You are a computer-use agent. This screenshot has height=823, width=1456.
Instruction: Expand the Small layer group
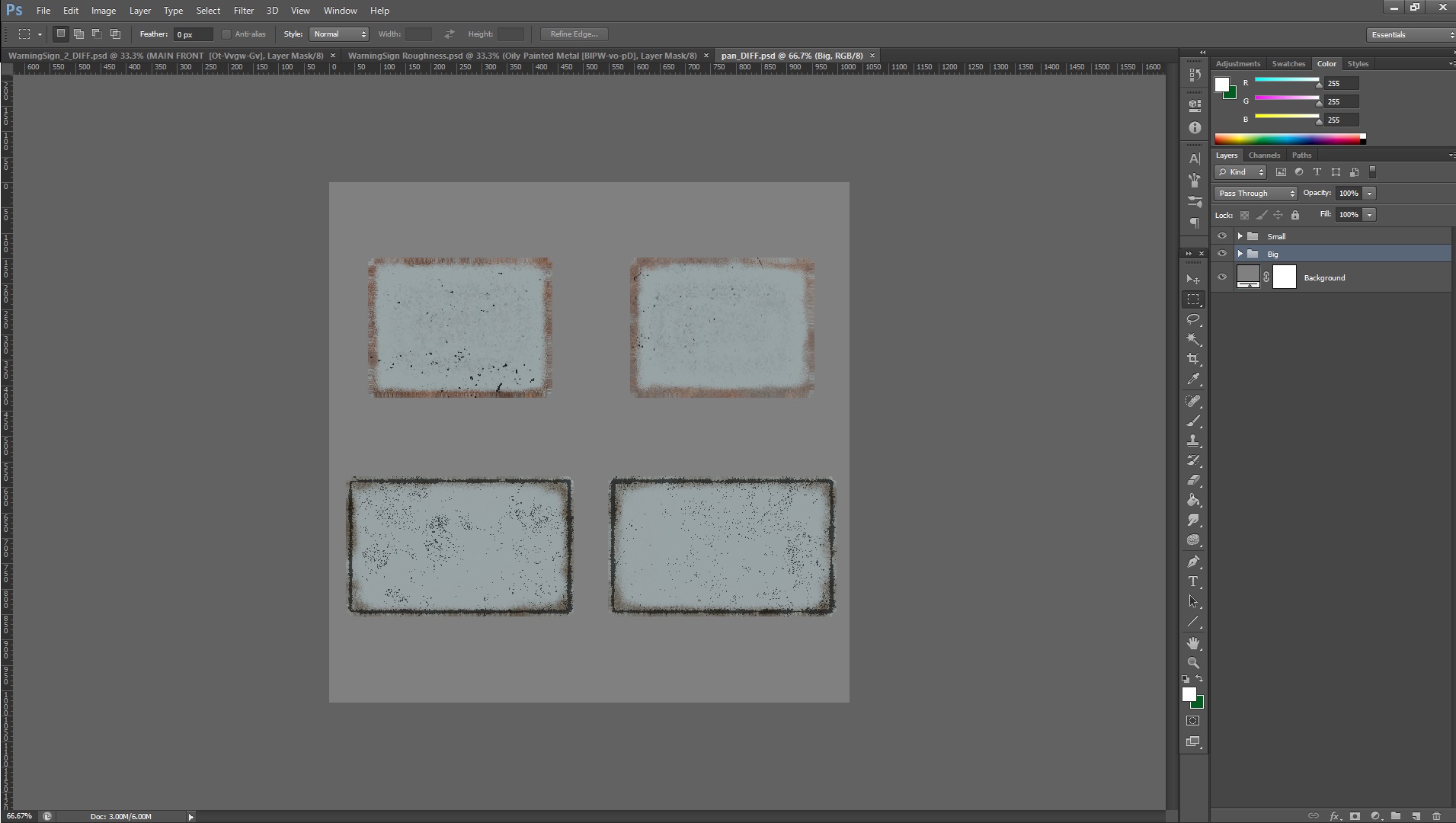(x=1240, y=236)
